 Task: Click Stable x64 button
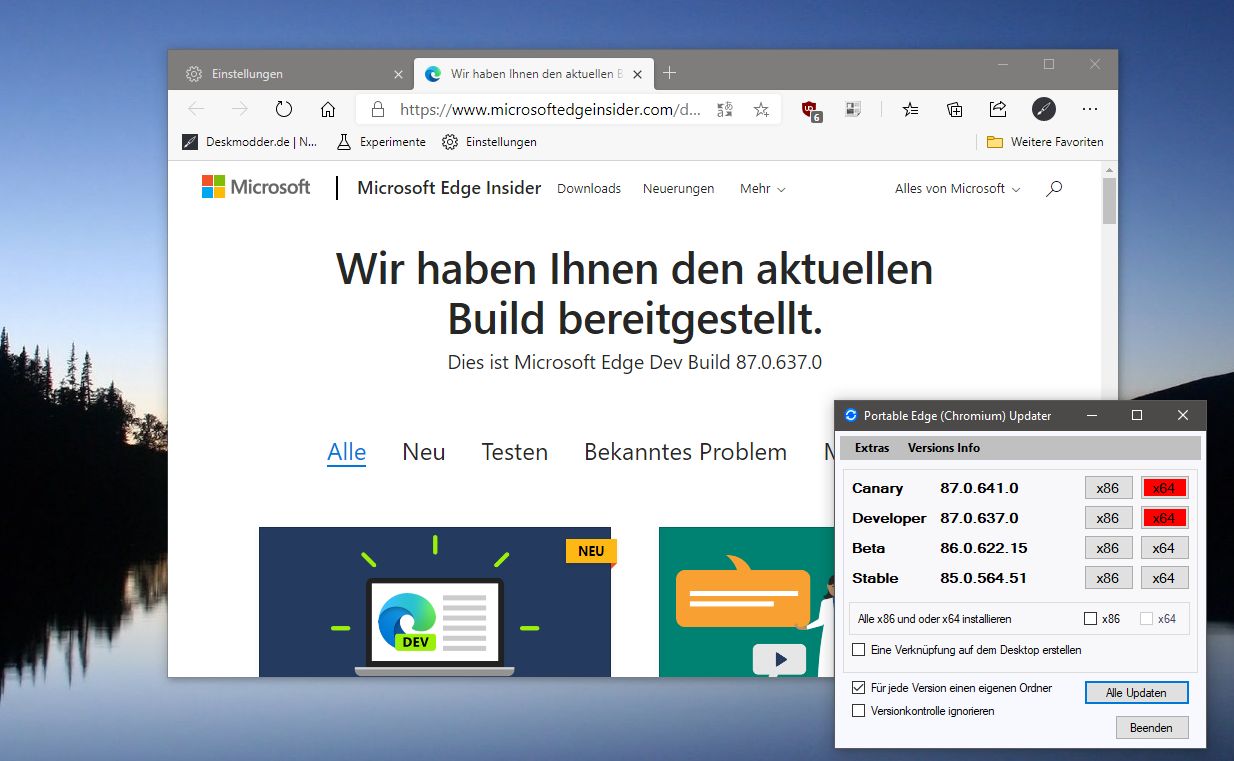[x=1164, y=578]
